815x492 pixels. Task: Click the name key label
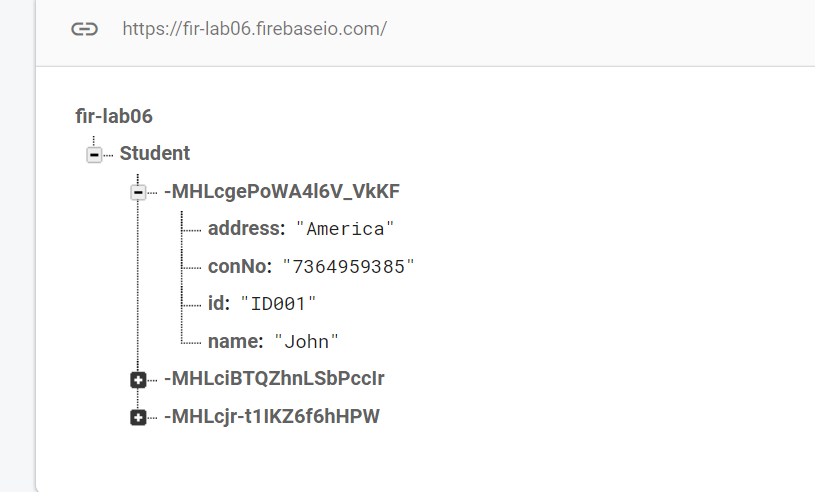coord(235,341)
